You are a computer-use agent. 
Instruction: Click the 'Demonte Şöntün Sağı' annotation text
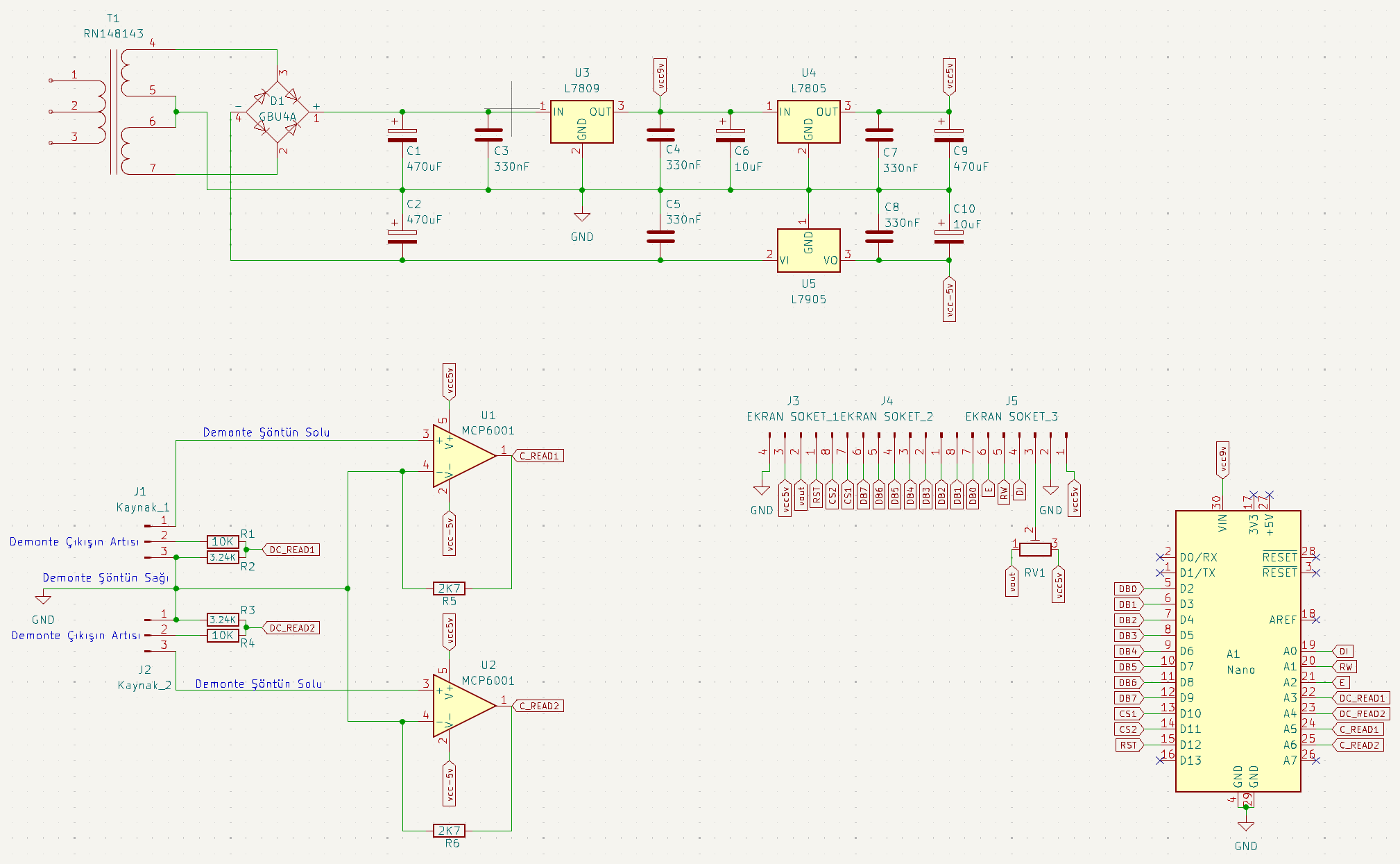[x=105, y=577]
